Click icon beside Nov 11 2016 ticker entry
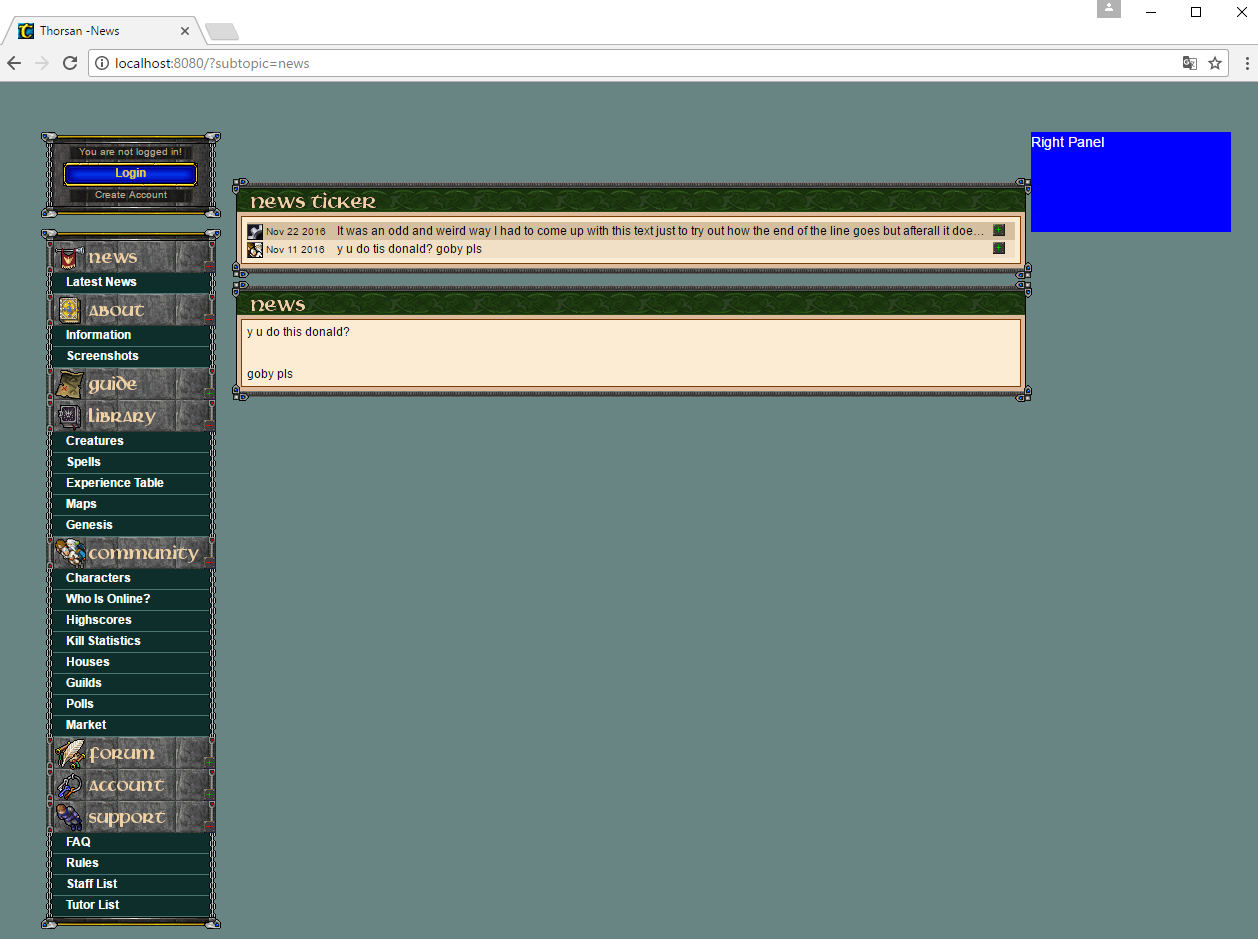The width and height of the screenshot is (1258, 939). [255, 250]
